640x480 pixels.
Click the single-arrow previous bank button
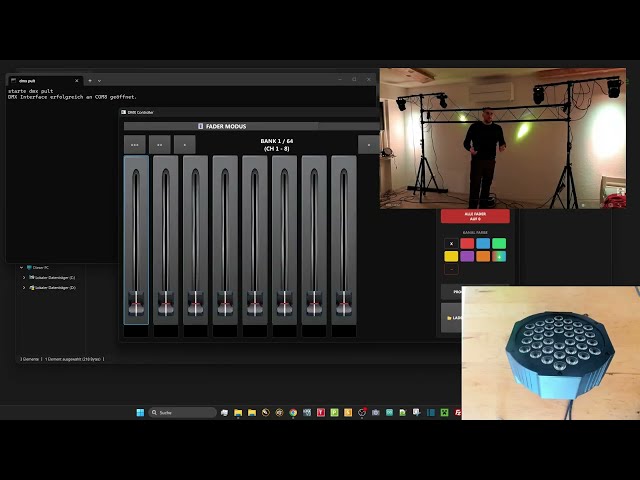pyautogui.click(x=184, y=145)
